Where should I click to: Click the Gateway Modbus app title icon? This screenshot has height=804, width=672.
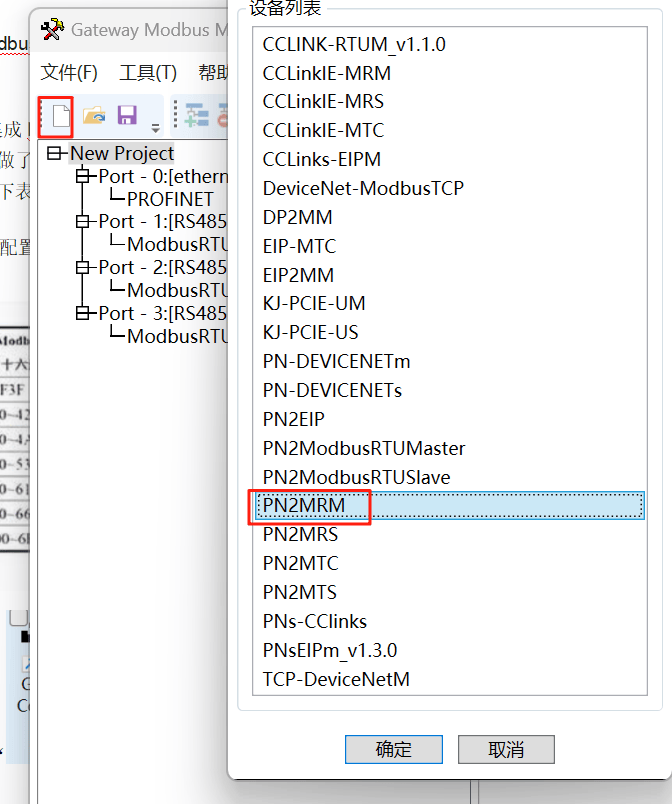(x=52, y=30)
